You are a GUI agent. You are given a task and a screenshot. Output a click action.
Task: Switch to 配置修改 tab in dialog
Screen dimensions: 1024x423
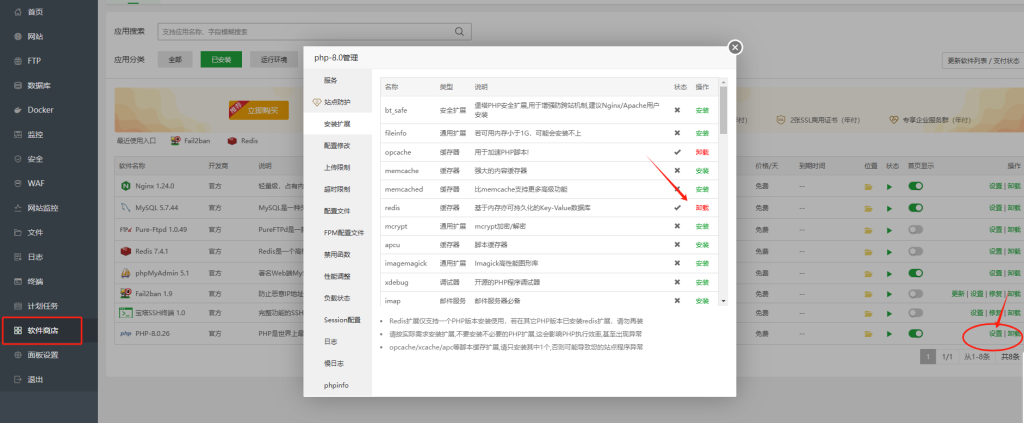[337, 145]
